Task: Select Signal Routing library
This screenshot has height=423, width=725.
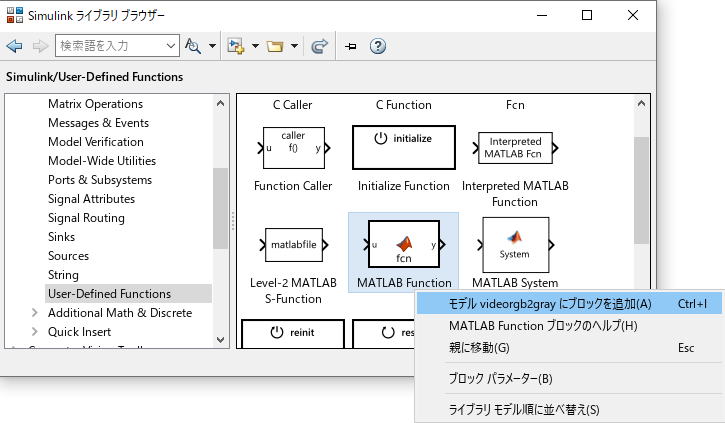Action: click(x=86, y=217)
